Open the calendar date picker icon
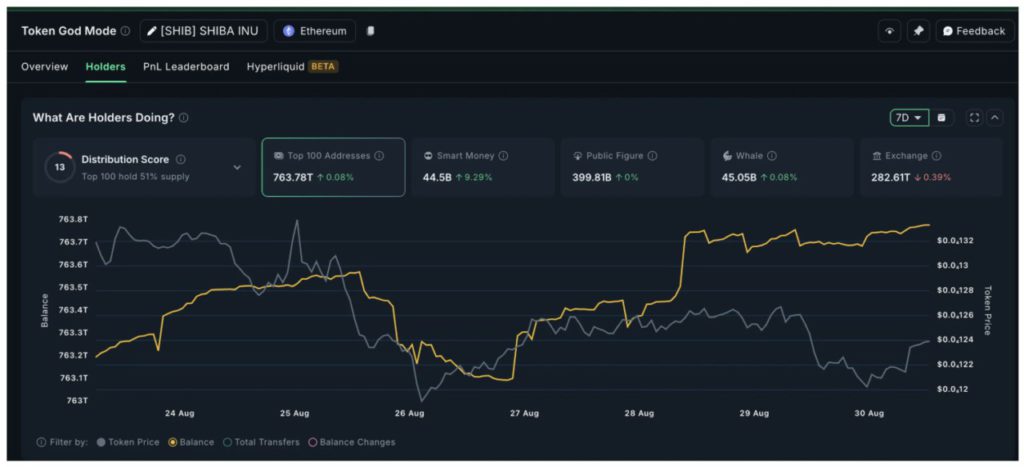The image size is (1024, 467). click(941, 118)
